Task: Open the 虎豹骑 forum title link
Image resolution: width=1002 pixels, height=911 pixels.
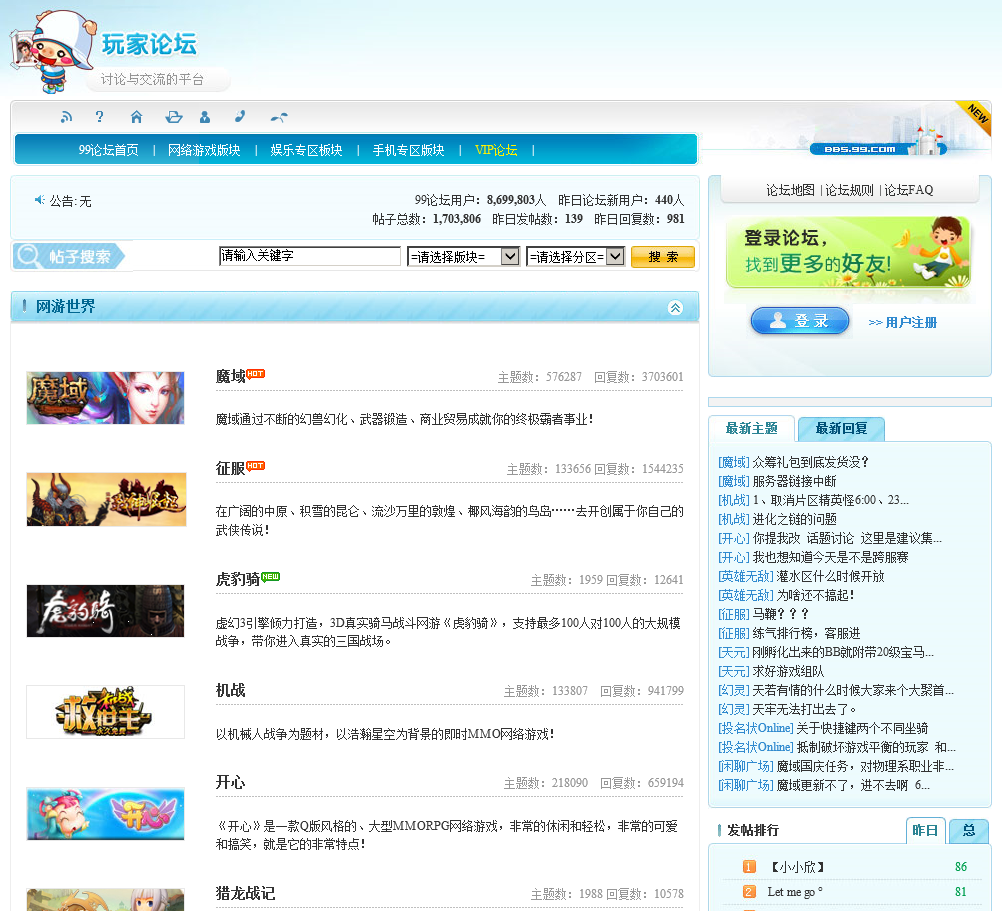Action: point(238,579)
